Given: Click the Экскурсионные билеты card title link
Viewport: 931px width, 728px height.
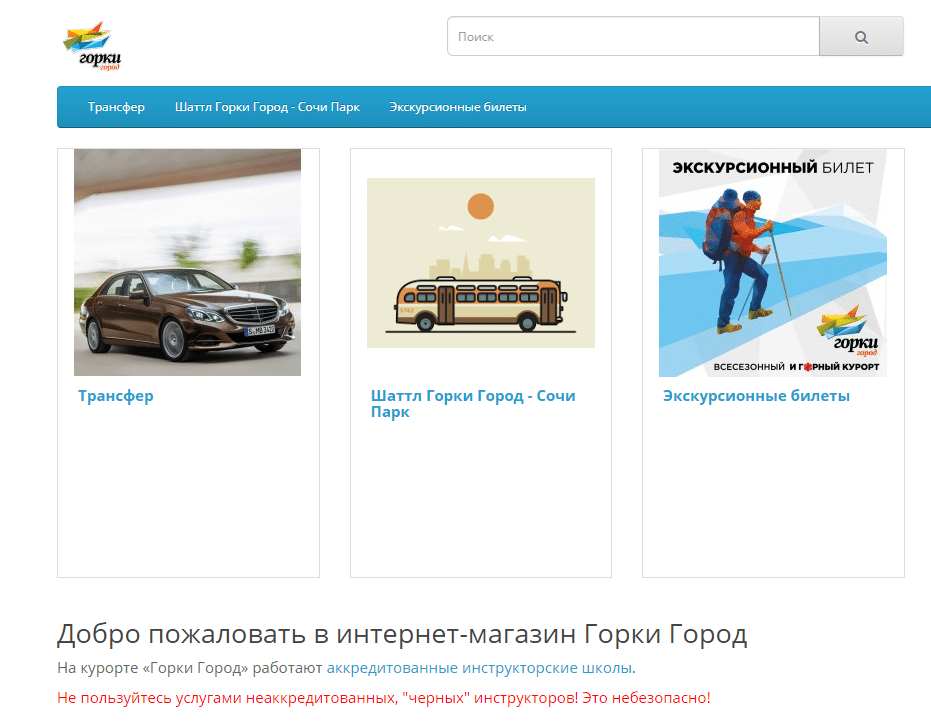Looking at the screenshot, I should click(x=755, y=395).
